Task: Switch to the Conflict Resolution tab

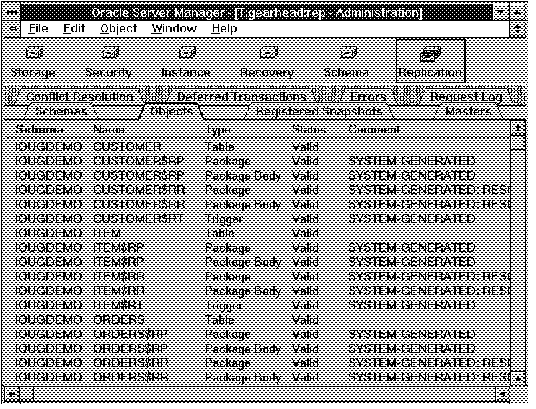Action: pos(79,97)
